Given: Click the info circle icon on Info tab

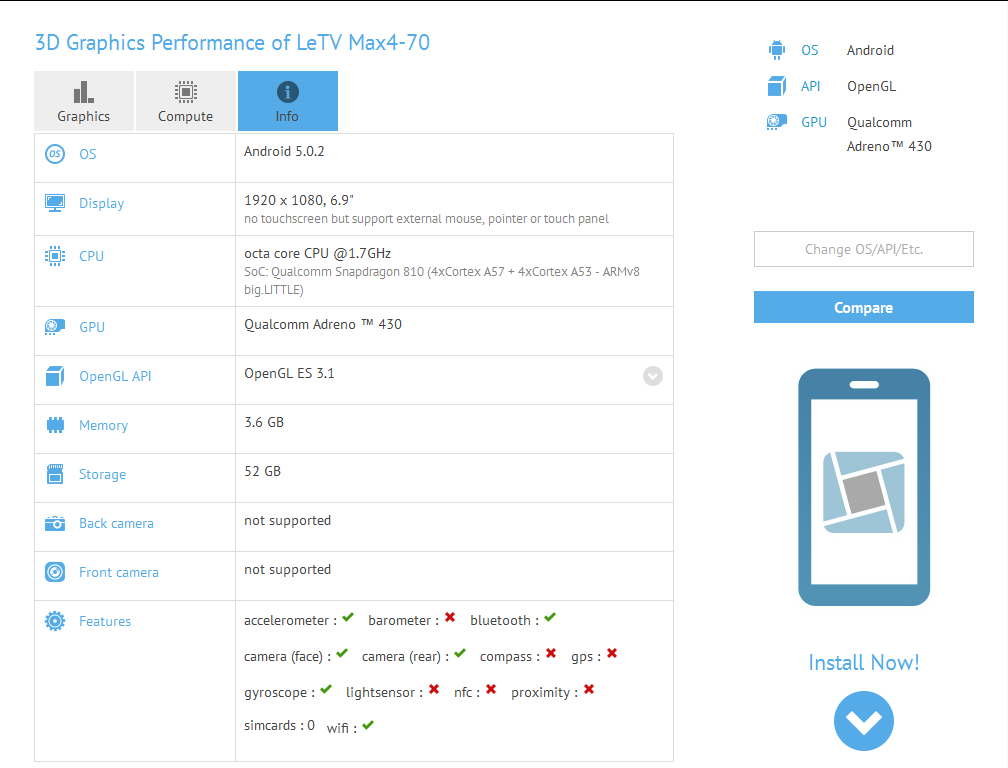Looking at the screenshot, I should click(287, 92).
